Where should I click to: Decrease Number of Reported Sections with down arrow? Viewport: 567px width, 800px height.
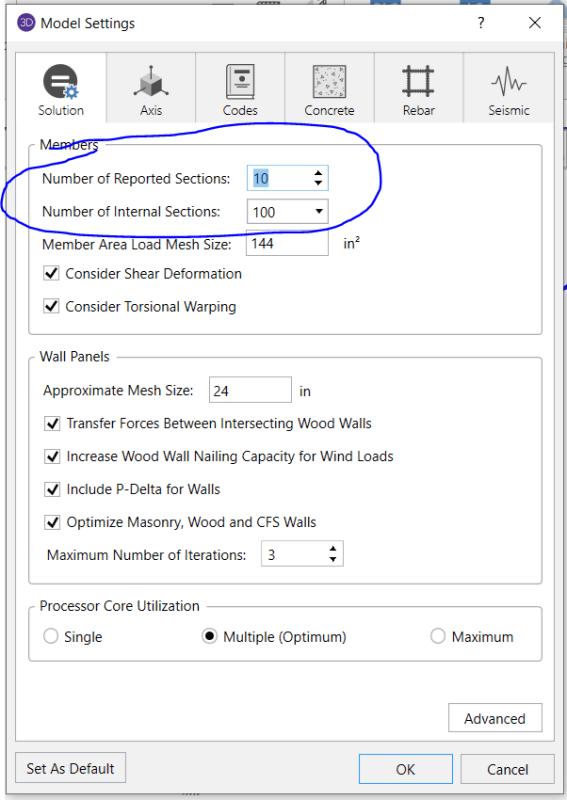[x=318, y=183]
